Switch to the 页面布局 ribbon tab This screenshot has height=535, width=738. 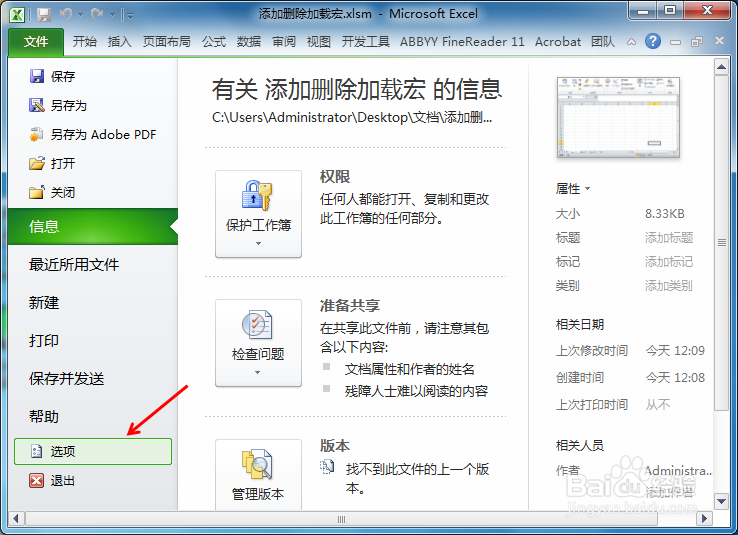167,42
